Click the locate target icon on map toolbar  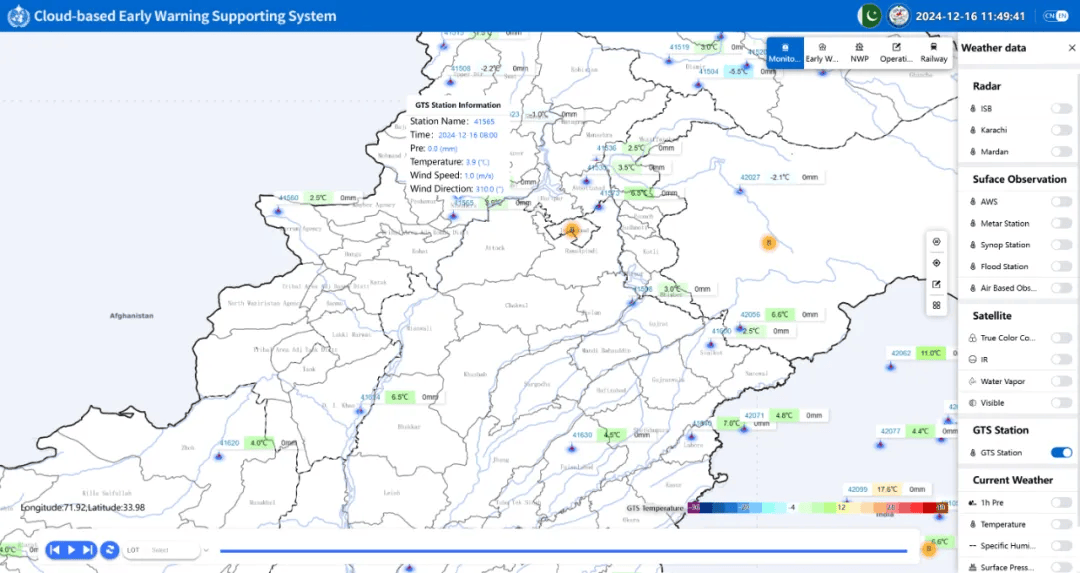pos(936,263)
